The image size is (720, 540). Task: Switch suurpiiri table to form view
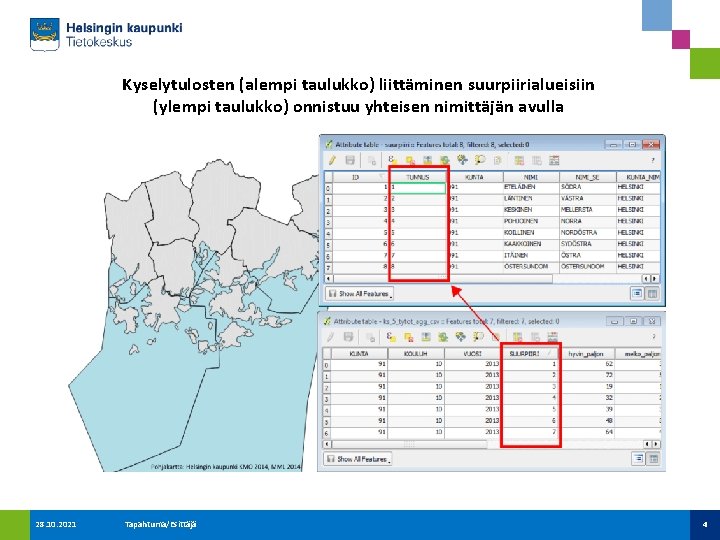tap(637, 293)
